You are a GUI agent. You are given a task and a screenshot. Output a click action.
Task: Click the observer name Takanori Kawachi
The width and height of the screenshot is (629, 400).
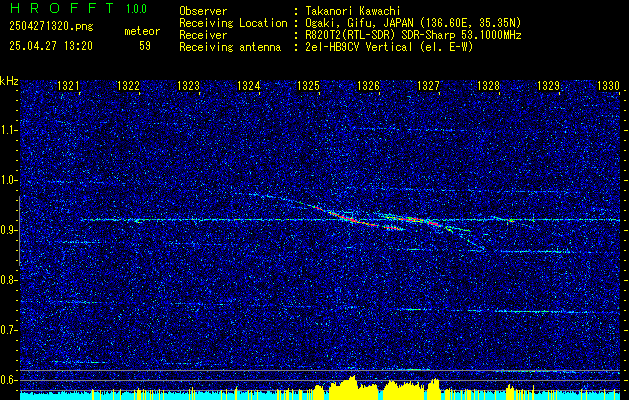tap(351, 11)
